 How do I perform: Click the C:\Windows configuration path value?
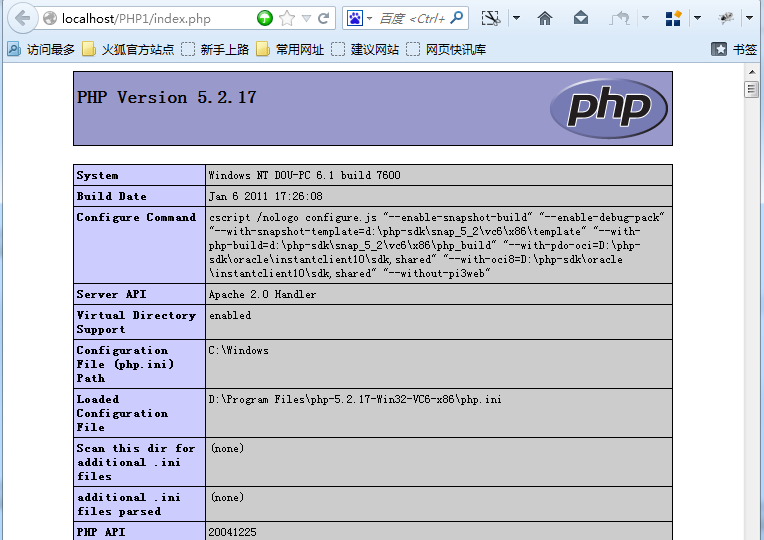click(x=239, y=350)
